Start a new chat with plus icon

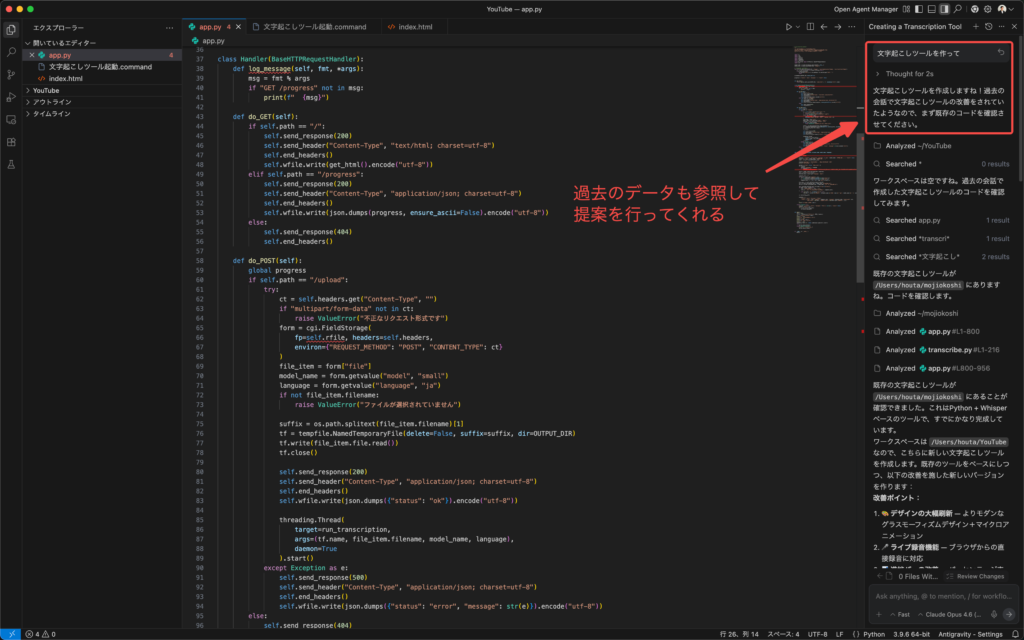pyautogui.click(x=974, y=26)
